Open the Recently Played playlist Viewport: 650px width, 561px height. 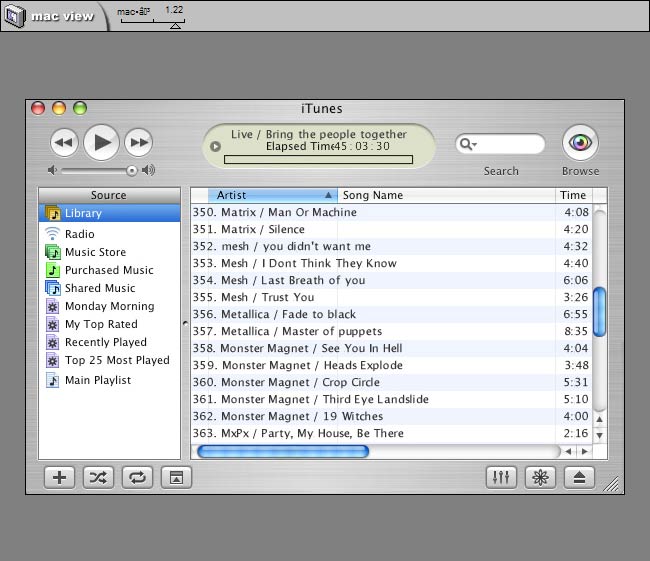[105, 342]
